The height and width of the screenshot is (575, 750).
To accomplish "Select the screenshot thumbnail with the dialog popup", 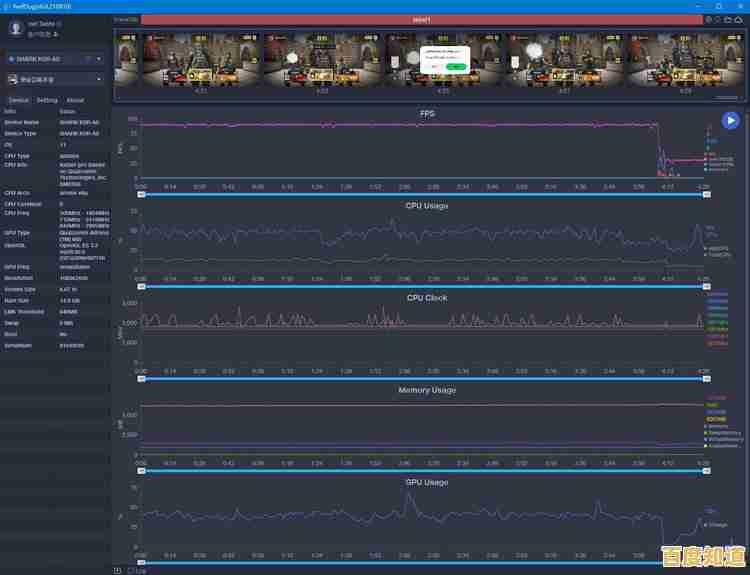I will coord(444,58).
